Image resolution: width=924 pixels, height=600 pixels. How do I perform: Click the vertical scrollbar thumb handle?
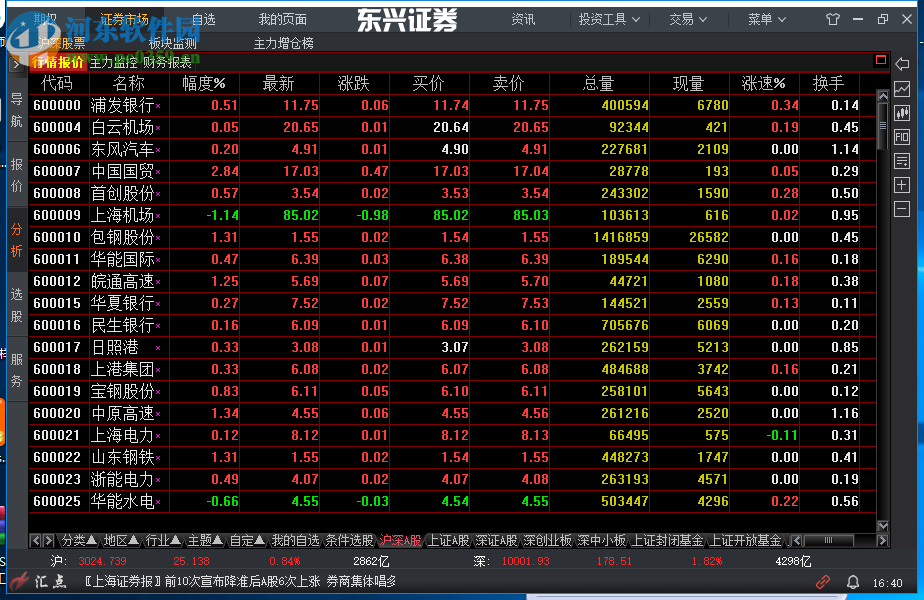[883, 126]
